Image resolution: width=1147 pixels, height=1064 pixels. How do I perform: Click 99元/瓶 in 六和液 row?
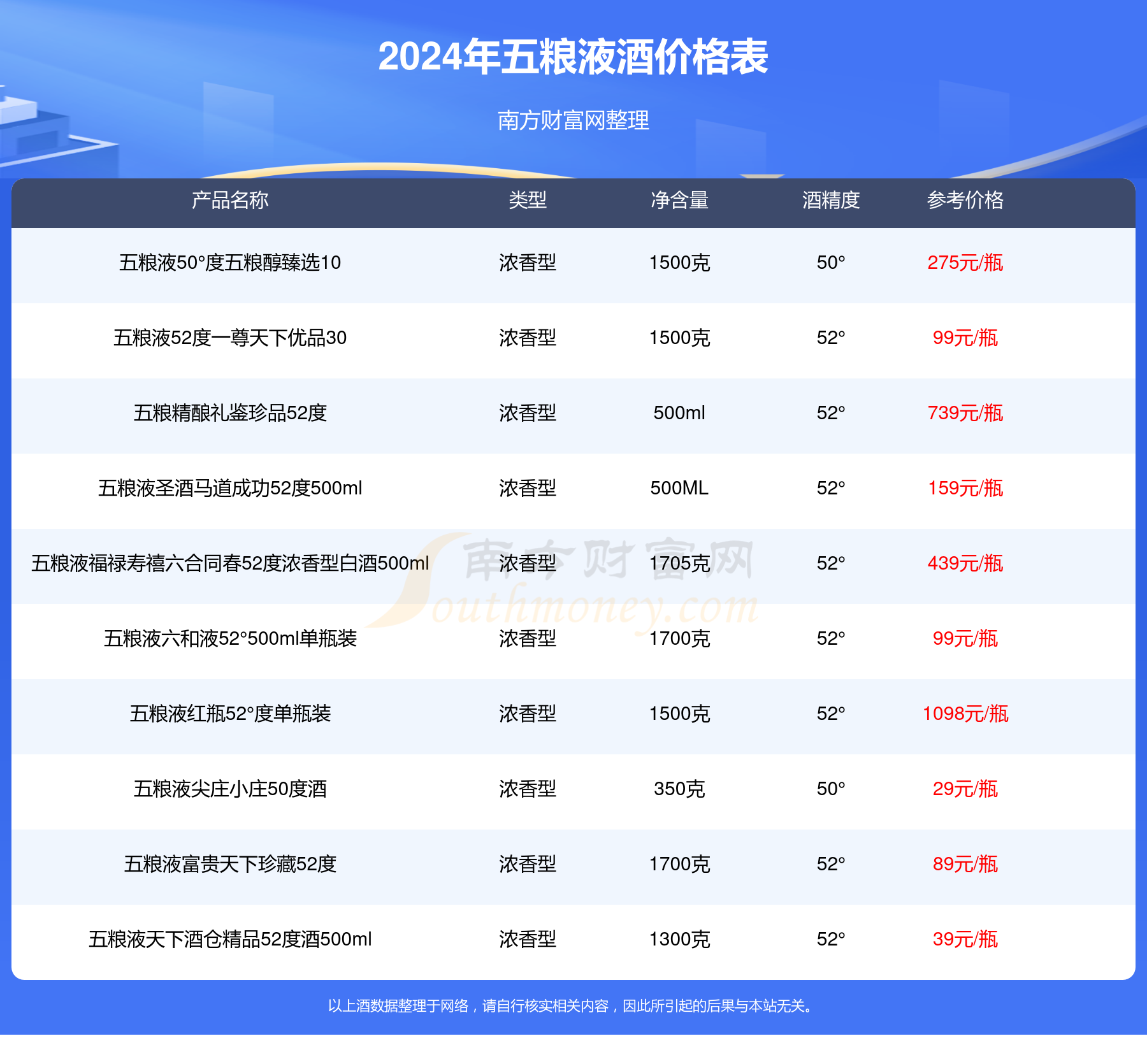[x=965, y=638]
